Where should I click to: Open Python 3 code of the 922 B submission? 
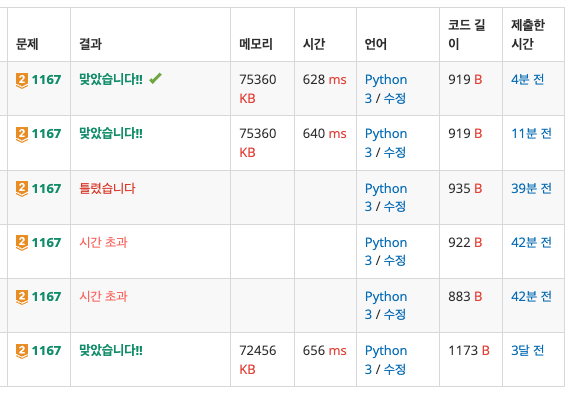(x=386, y=251)
